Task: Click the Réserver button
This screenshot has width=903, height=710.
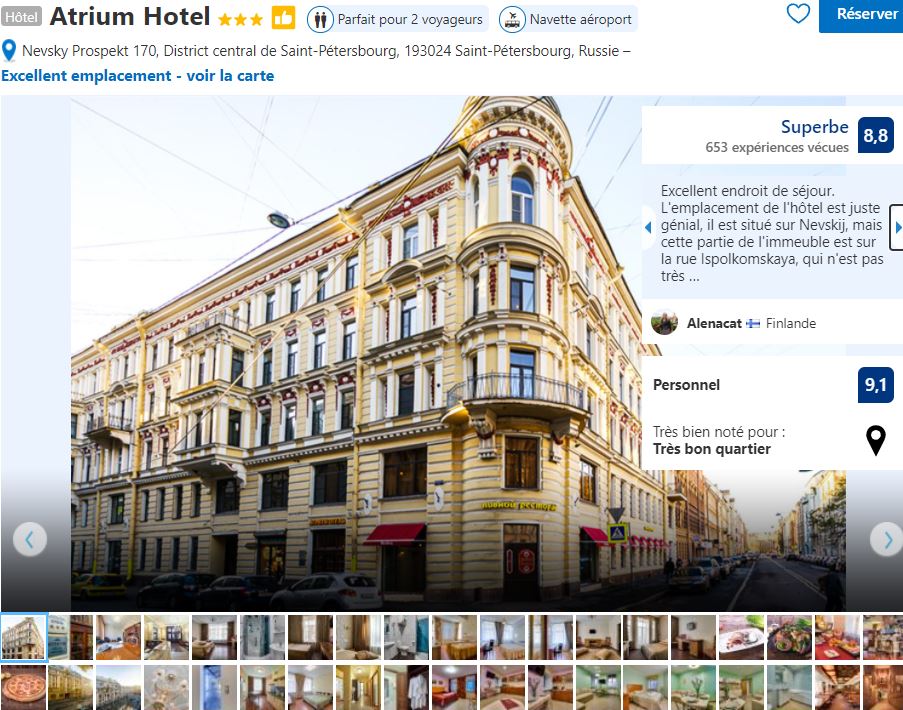Action: pos(862,15)
